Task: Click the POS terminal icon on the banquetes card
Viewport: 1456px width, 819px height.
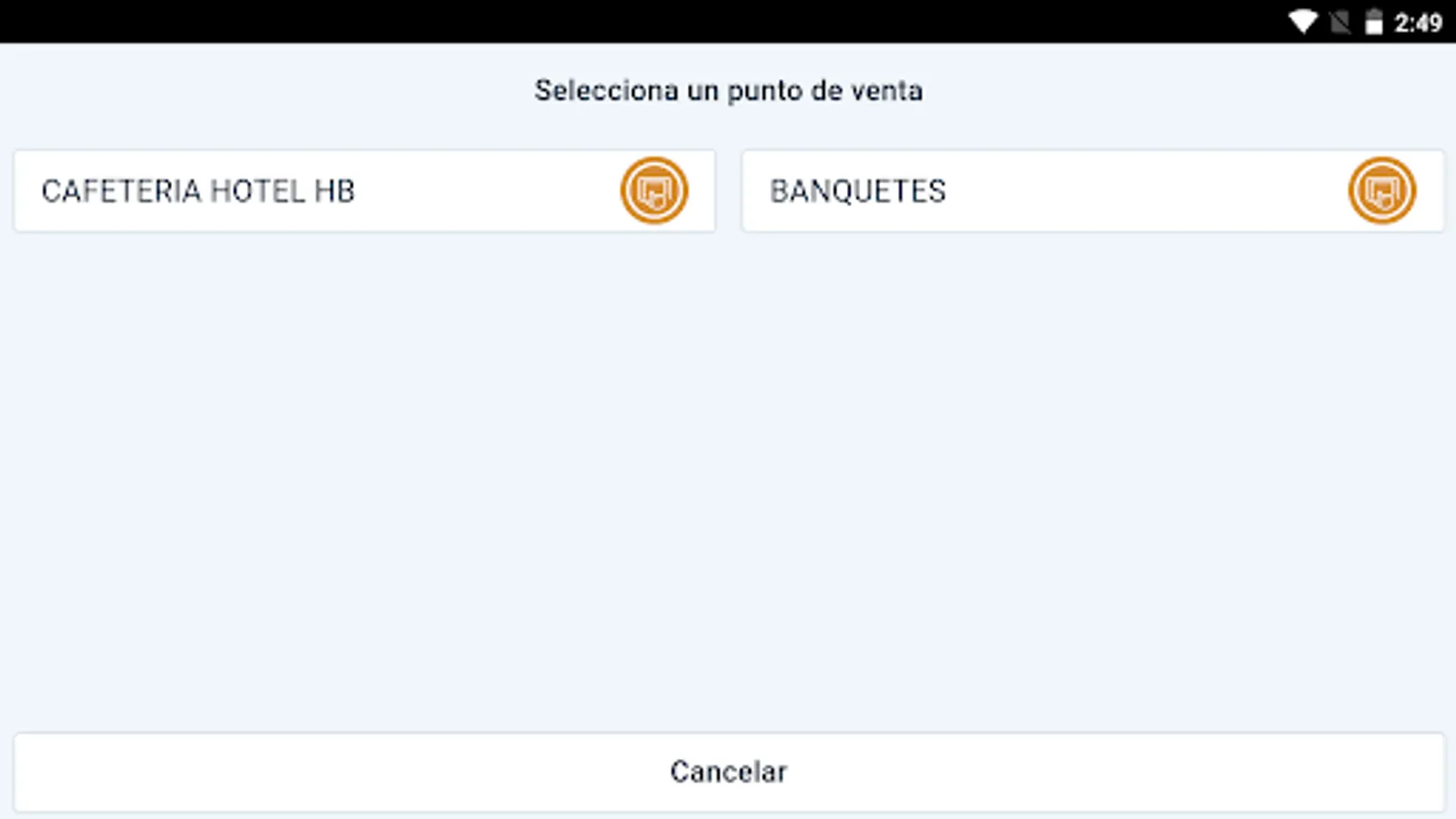Action: [x=1381, y=191]
